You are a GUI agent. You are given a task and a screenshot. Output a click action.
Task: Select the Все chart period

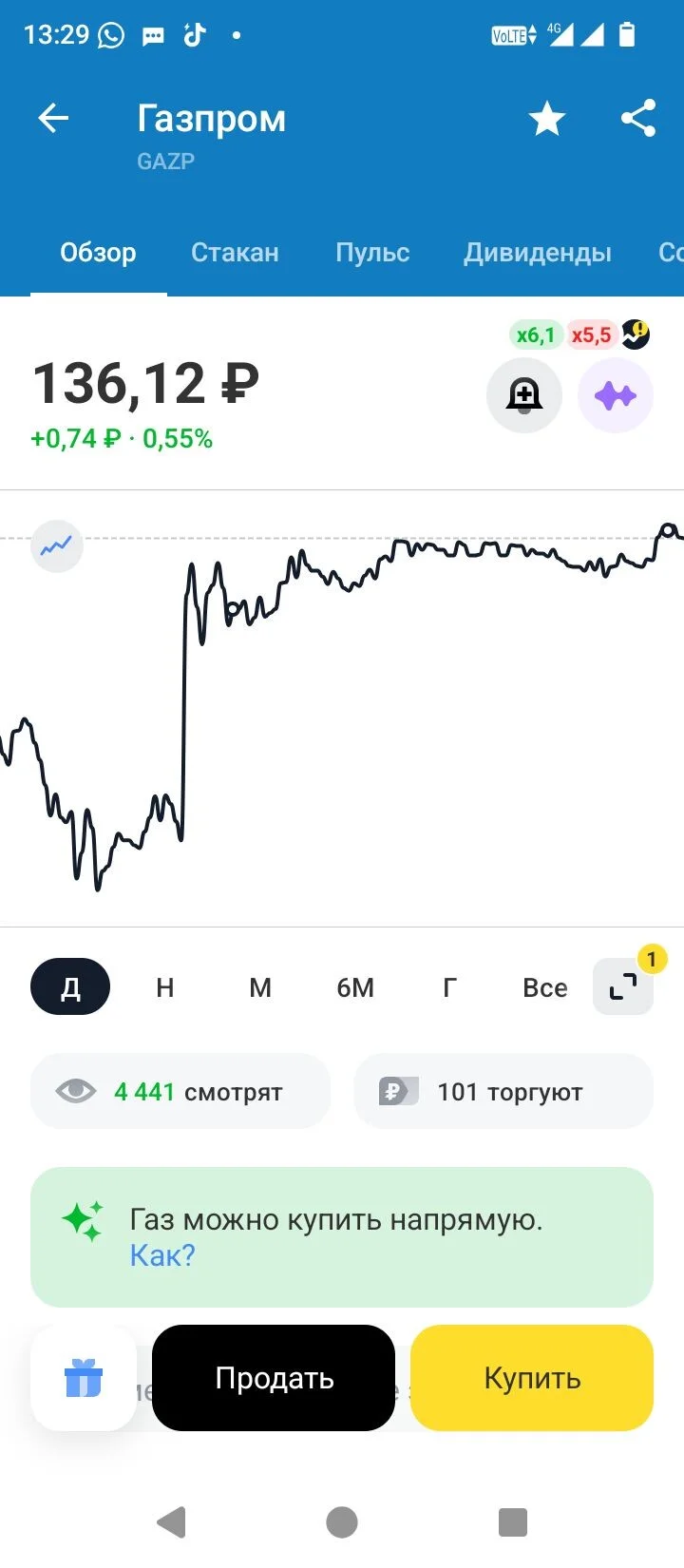pos(545,987)
